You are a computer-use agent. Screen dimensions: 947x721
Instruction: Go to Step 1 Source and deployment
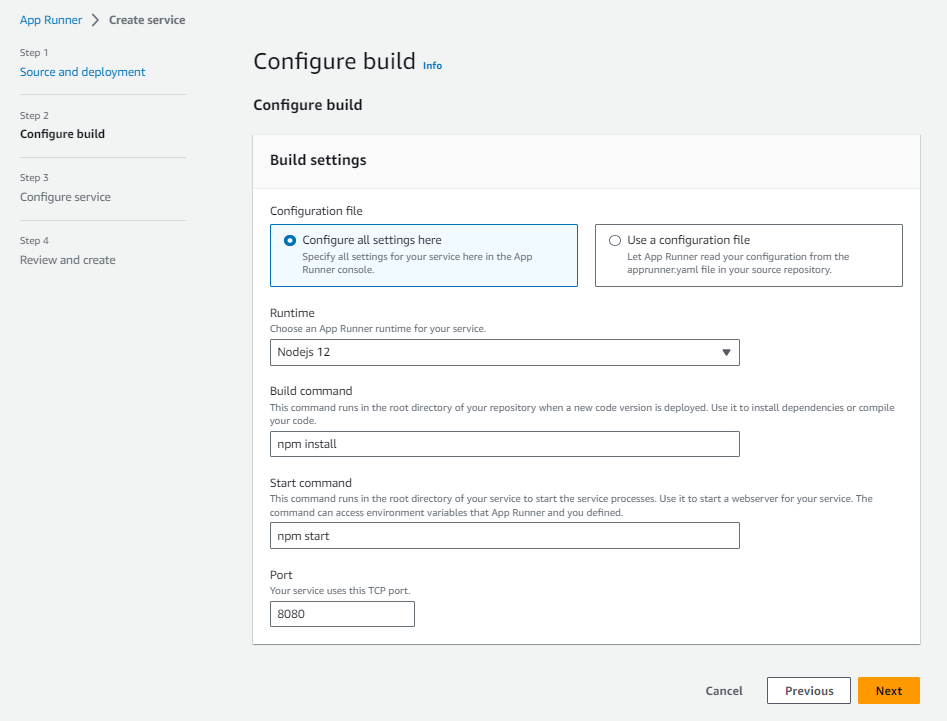pyautogui.click(x=82, y=71)
